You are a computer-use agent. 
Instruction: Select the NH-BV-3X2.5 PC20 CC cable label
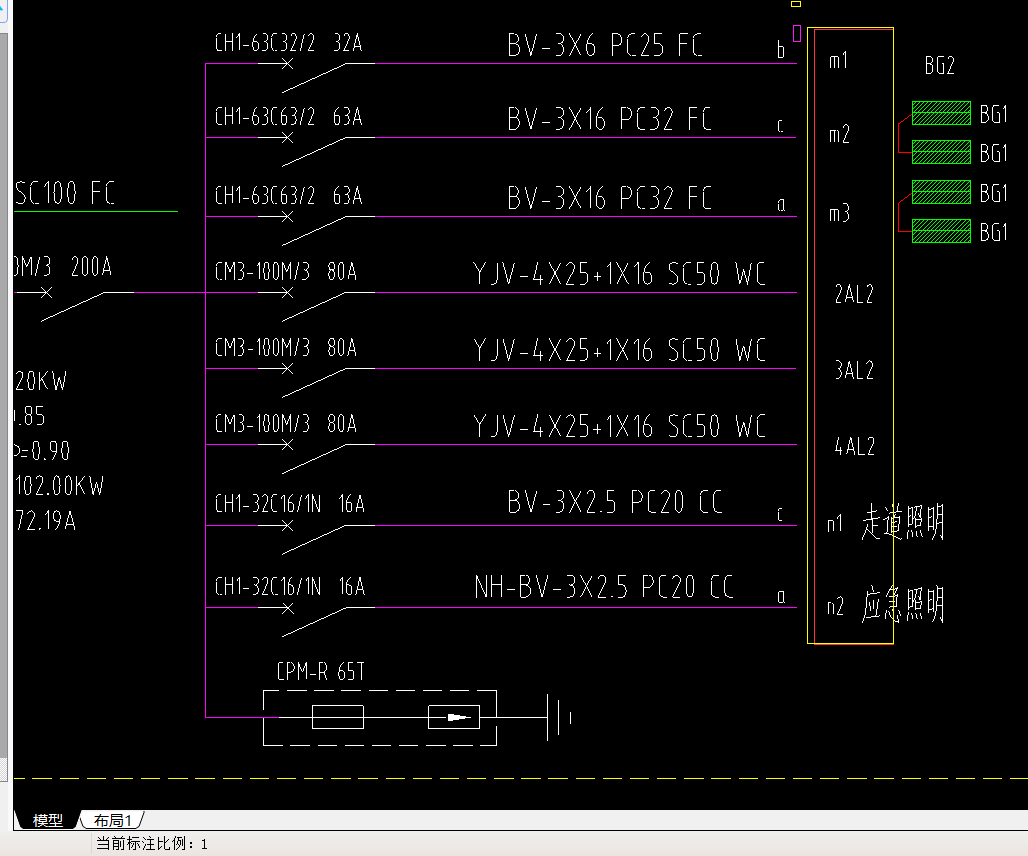pos(604,587)
